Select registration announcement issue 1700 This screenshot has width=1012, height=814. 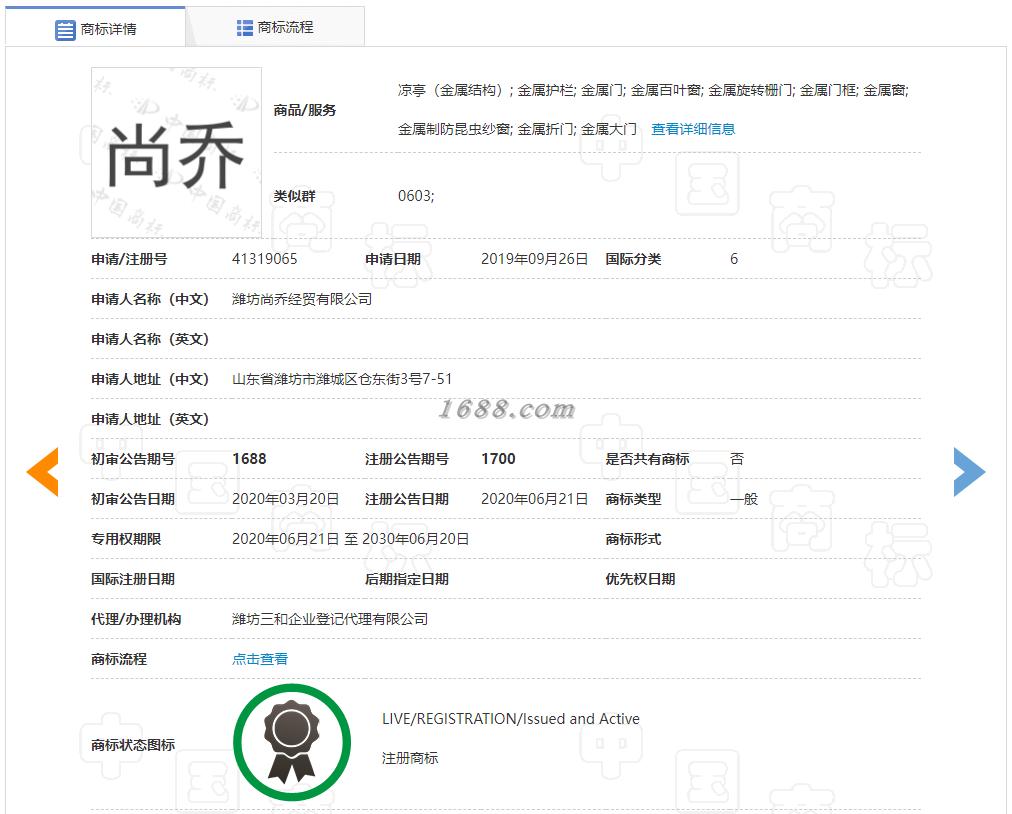point(498,459)
